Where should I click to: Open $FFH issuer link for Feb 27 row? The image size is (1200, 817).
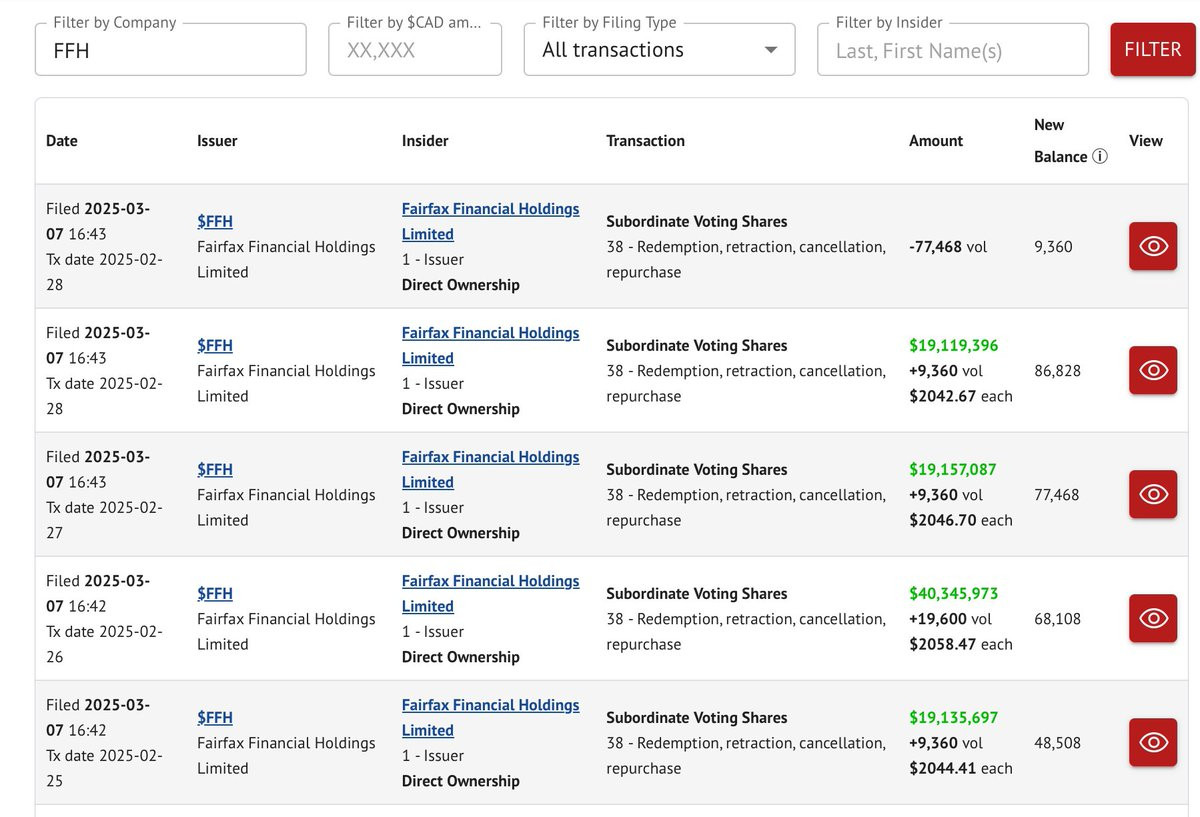(x=215, y=469)
